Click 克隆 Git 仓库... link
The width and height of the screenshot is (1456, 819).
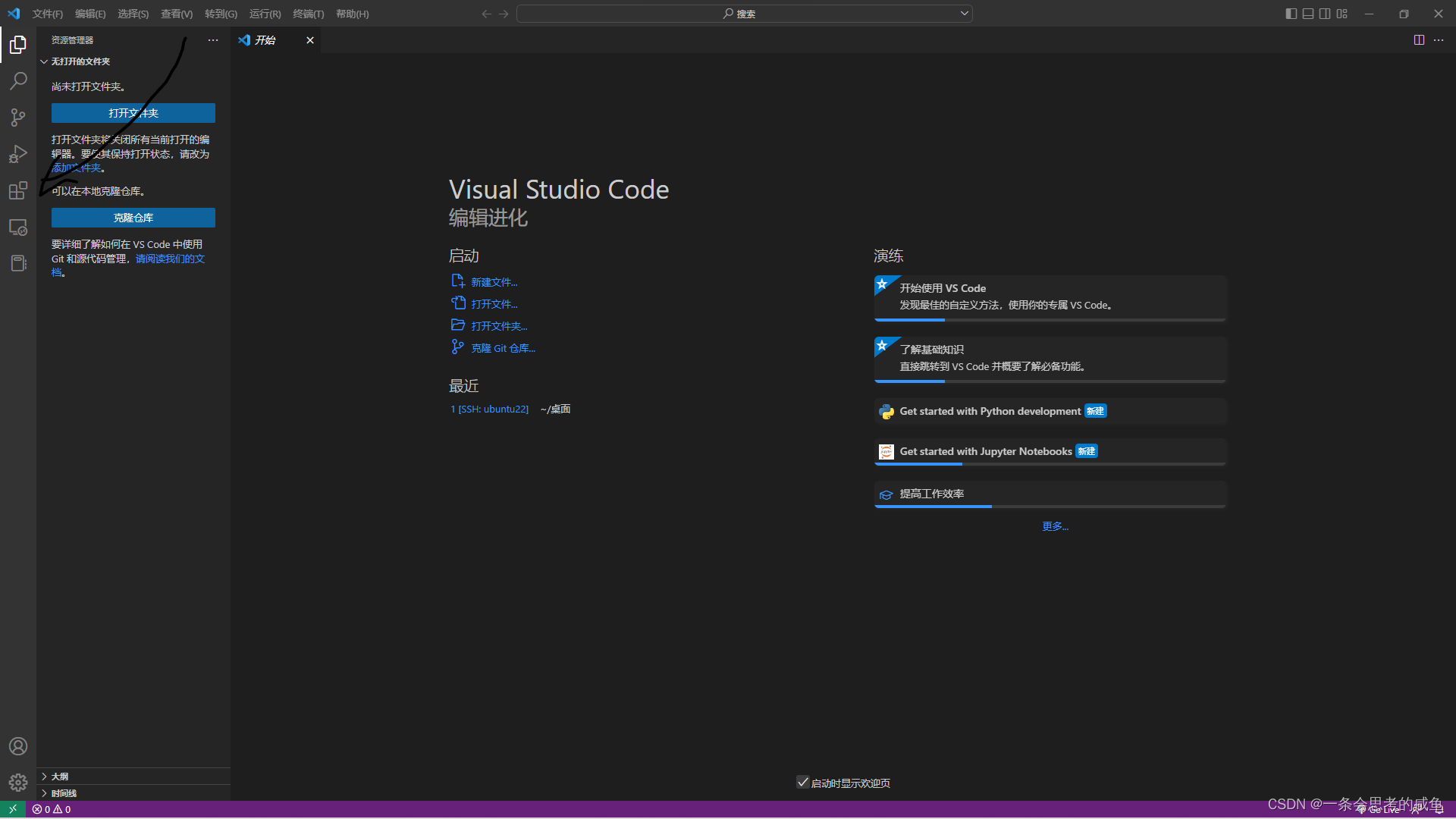point(503,348)
